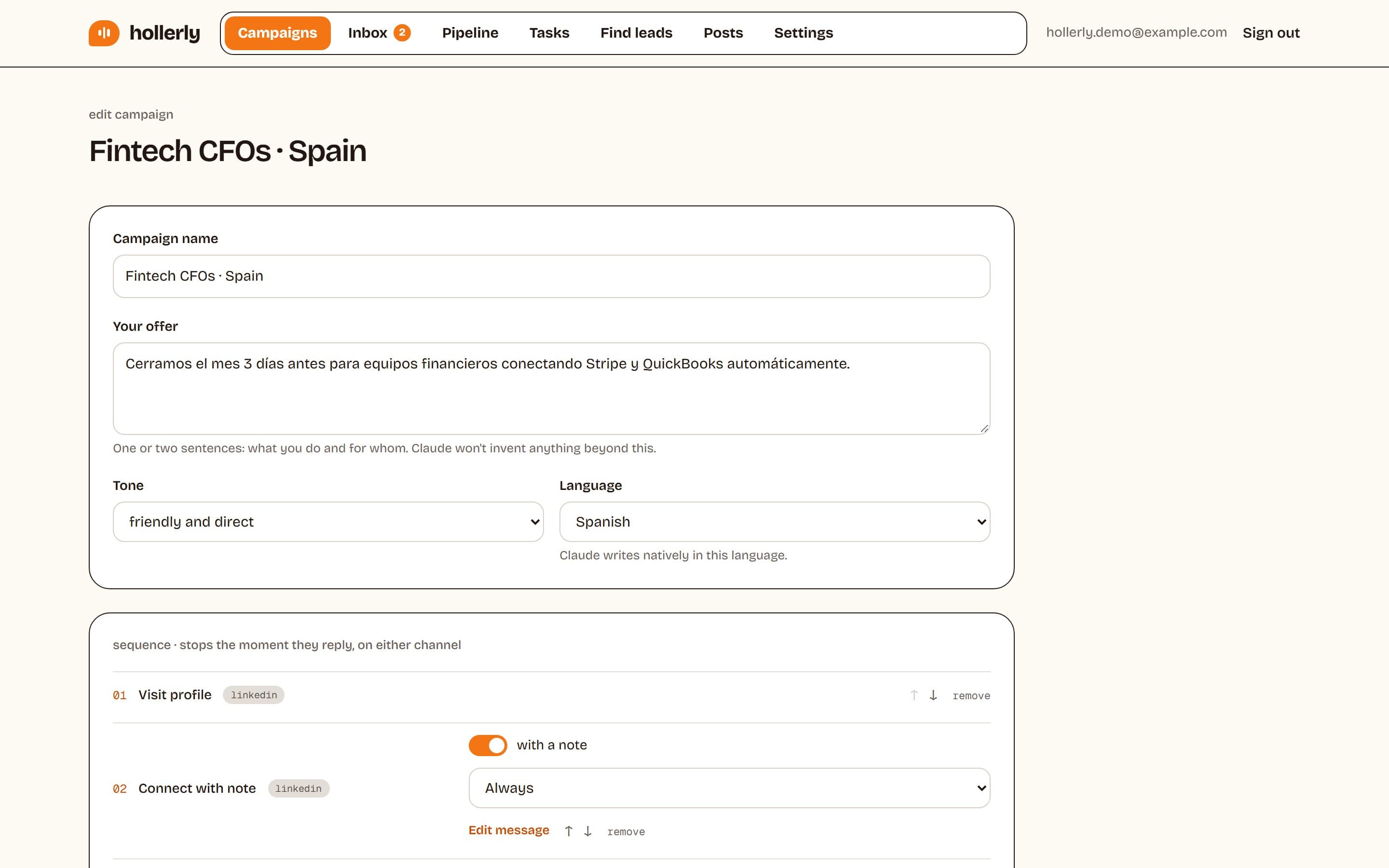Click the offer textarea resize handle
The height and width of the screenshot is (868, 1389).
[984, 428]
